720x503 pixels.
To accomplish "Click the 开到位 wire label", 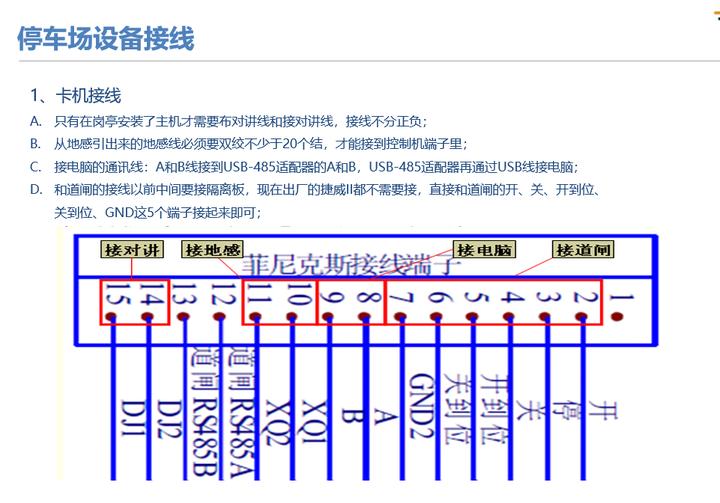I will pyautogui.click(x=494, y=409).
